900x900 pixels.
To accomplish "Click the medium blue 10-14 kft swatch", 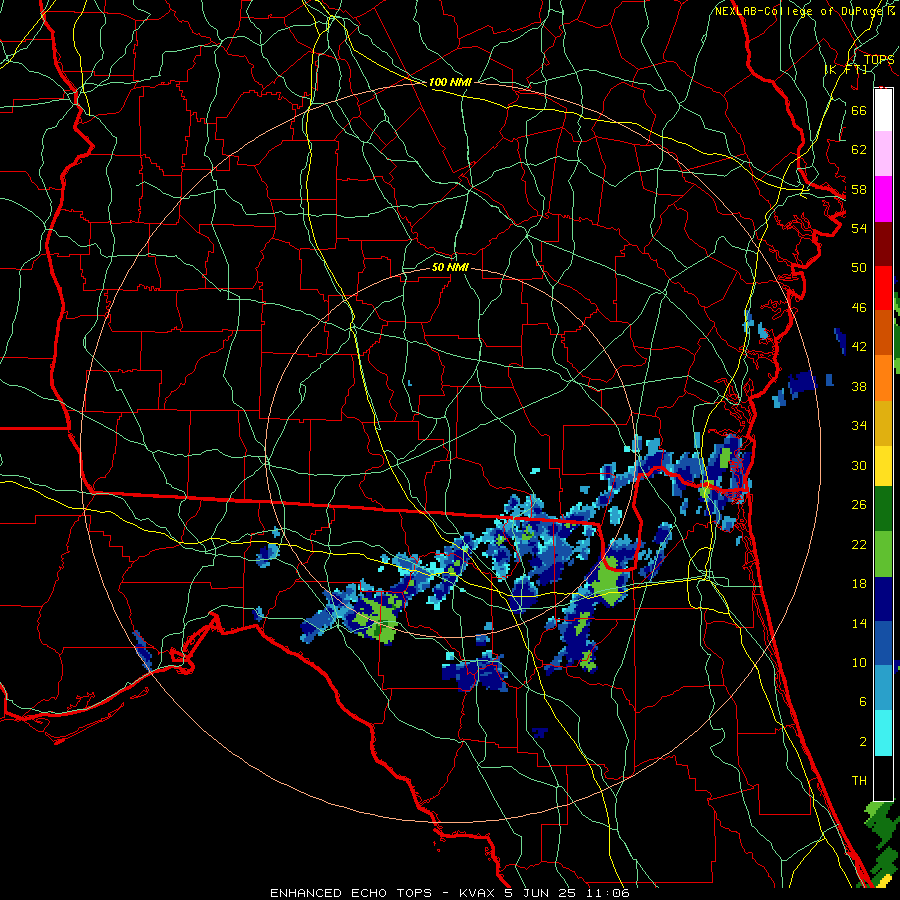I will click(883, 643).
